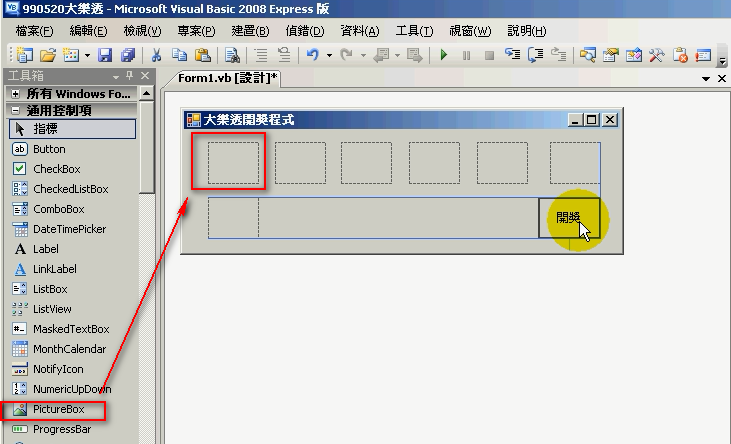
Task: Close the toolbox panel
Action: (x=145, y=76)
